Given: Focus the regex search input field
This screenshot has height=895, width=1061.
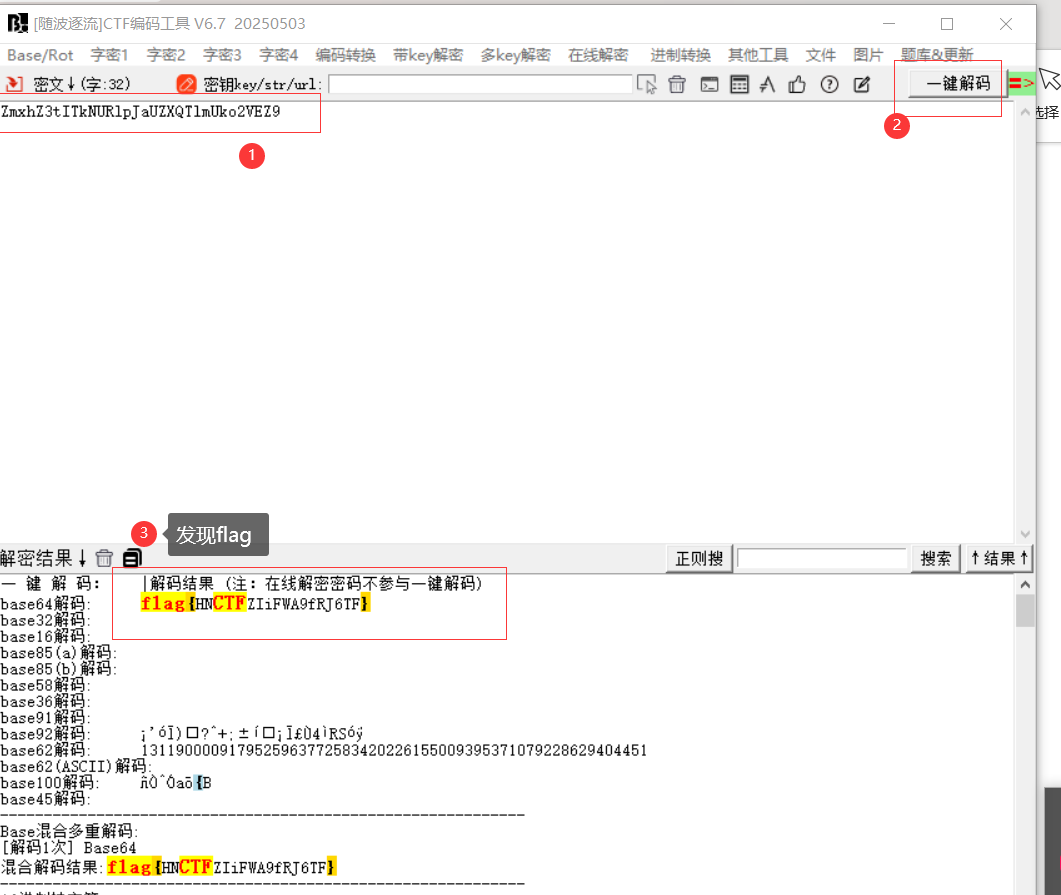Looking at the screenshot, I should point(822,559).
